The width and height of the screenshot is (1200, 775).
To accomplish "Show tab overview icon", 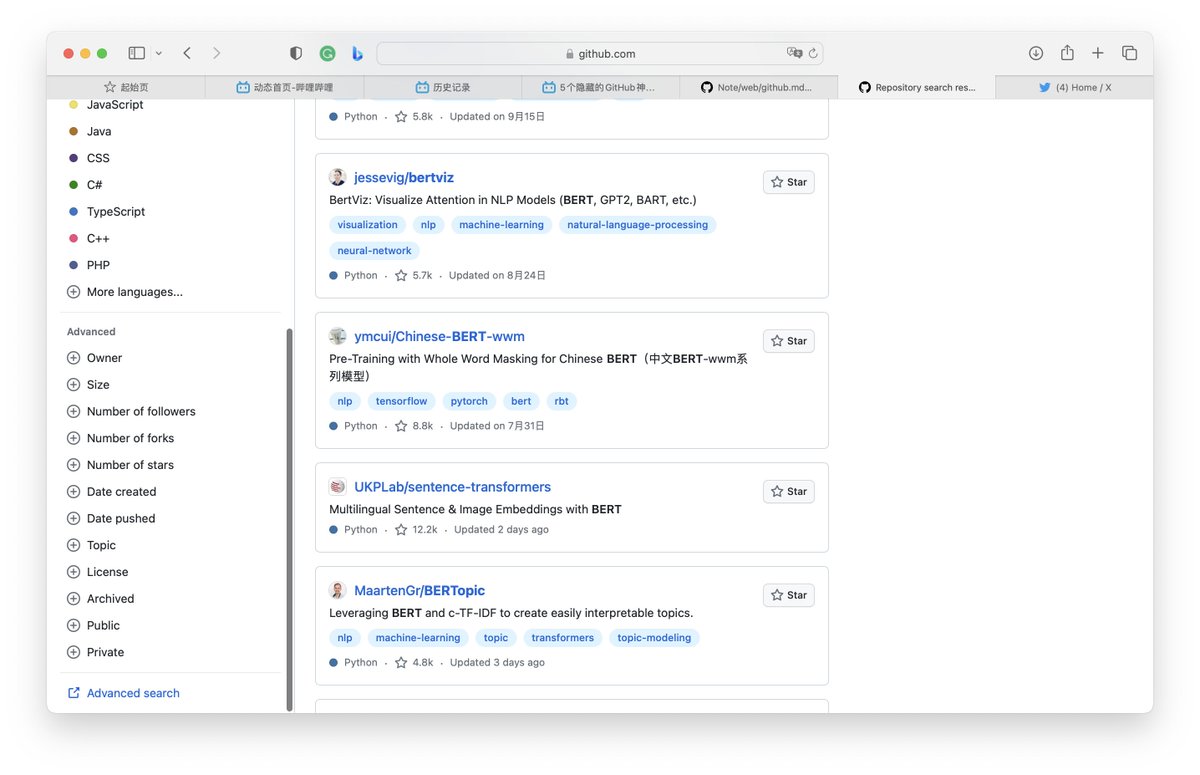I will coord(1129,53).
